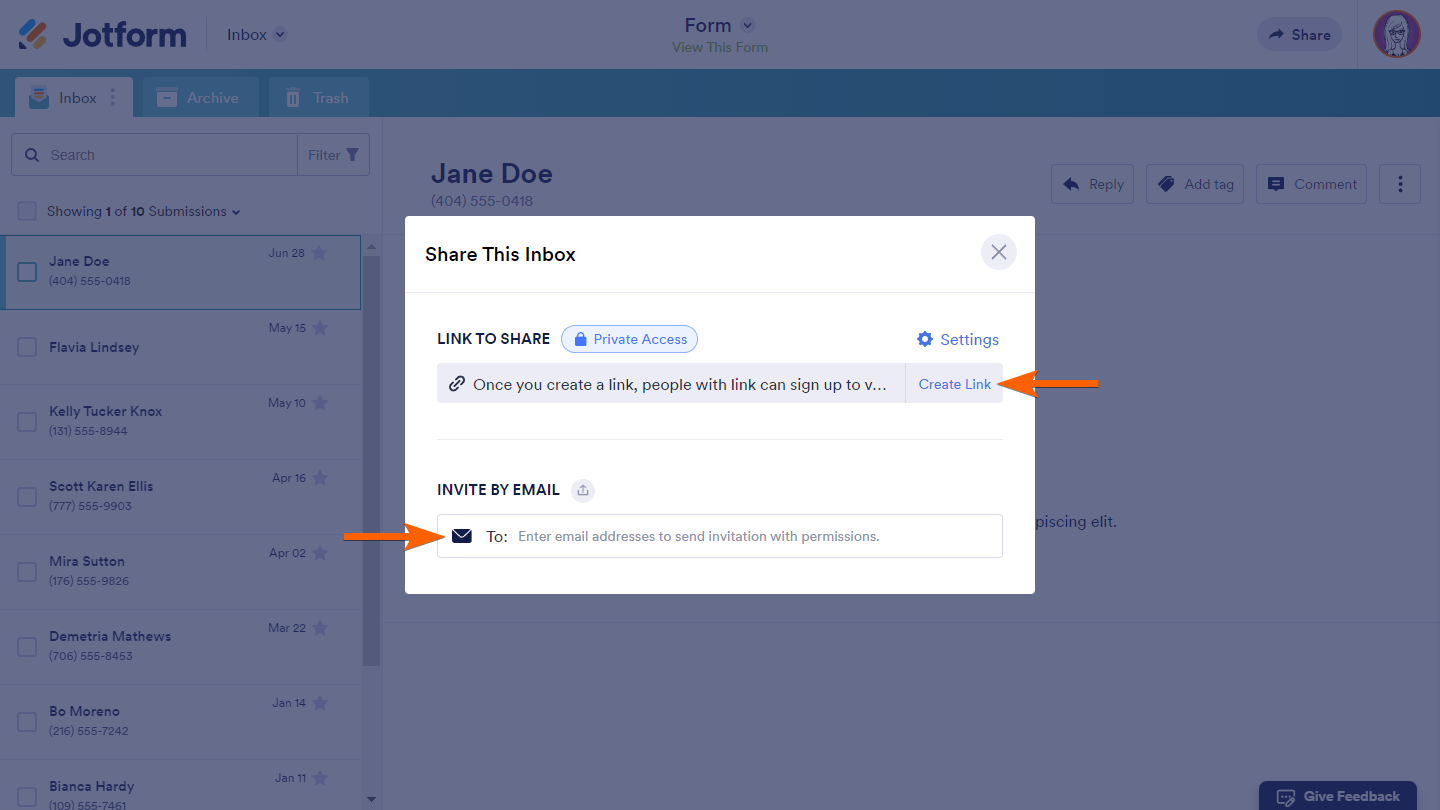The width and height of the screenshot is (1440, 810).
Task: Tick the Bo Moreno checkbox
Action: click(x=27, y=722)
